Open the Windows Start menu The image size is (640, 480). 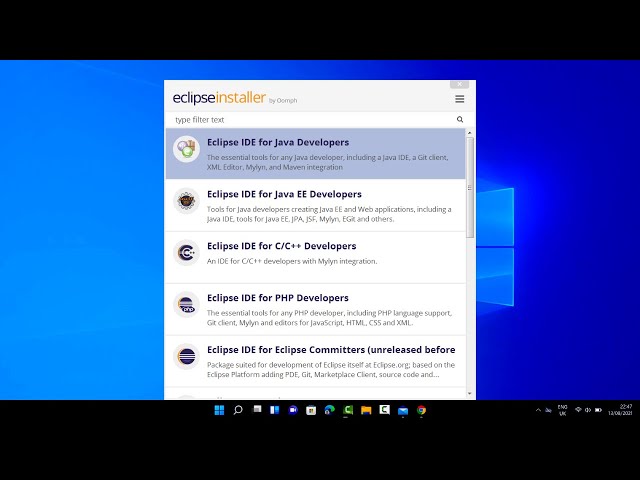coord(219,410)
